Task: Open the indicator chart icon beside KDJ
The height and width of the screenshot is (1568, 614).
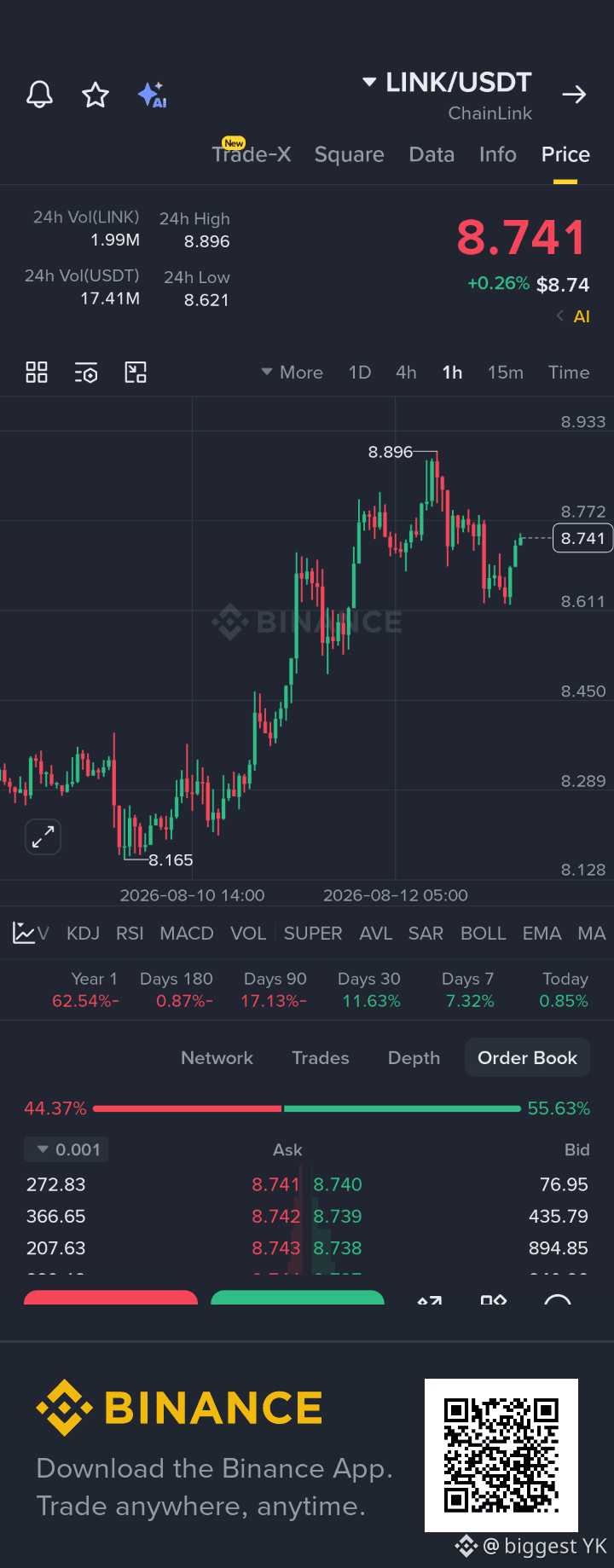Action: tap(24, 933)
